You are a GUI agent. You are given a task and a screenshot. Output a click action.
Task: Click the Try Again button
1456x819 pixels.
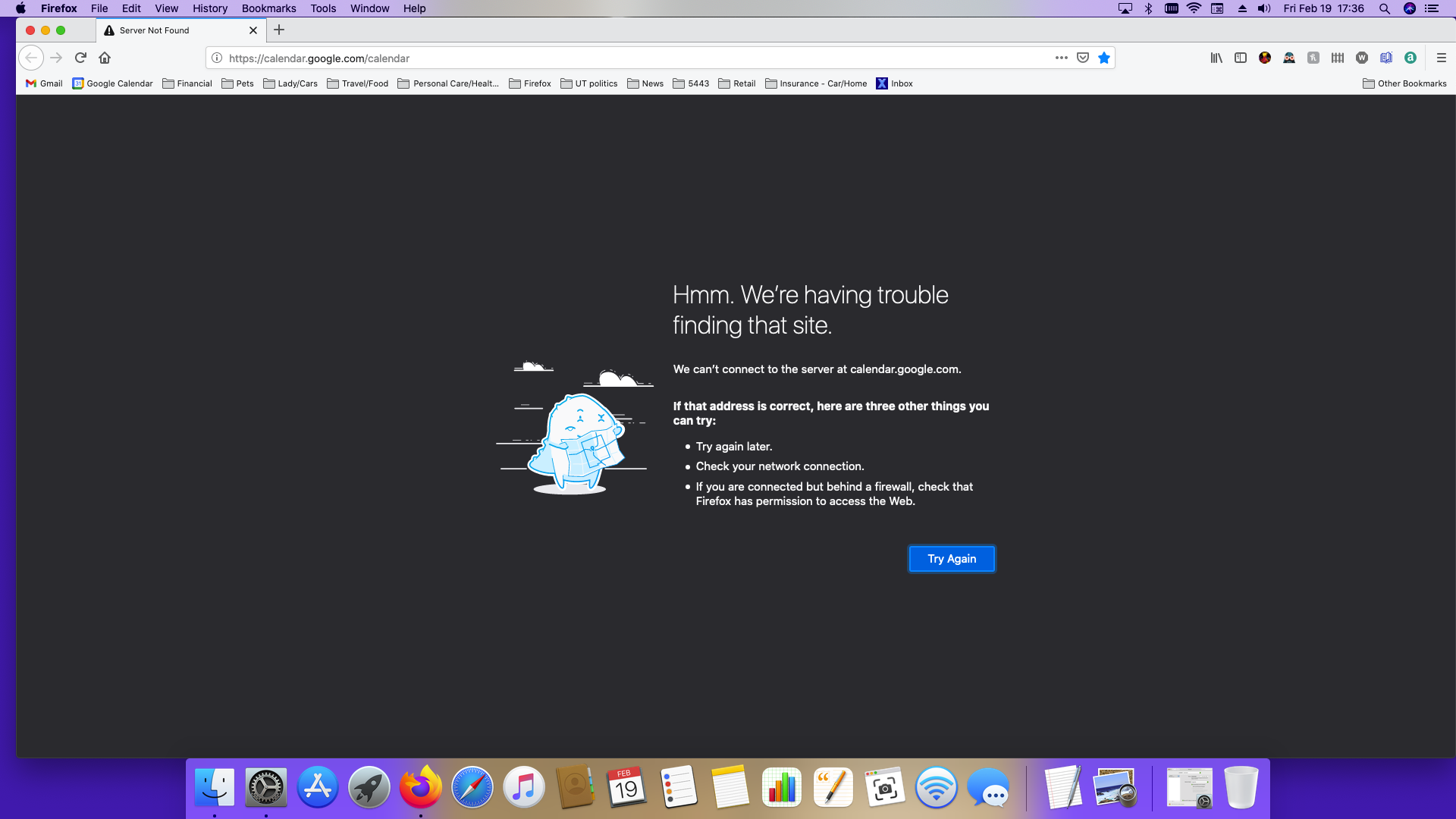point(952,559)
